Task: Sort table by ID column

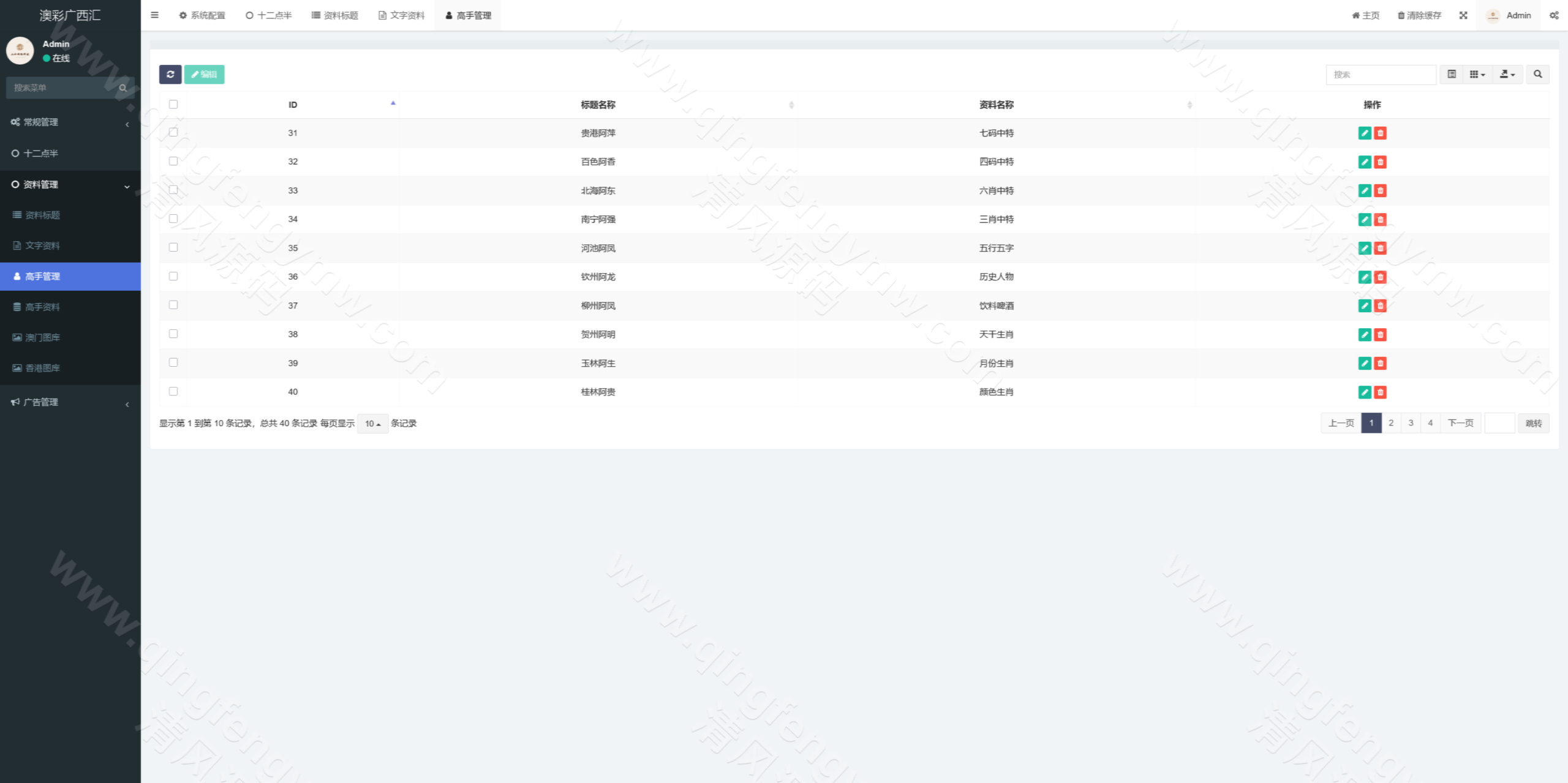Action: 293,105
